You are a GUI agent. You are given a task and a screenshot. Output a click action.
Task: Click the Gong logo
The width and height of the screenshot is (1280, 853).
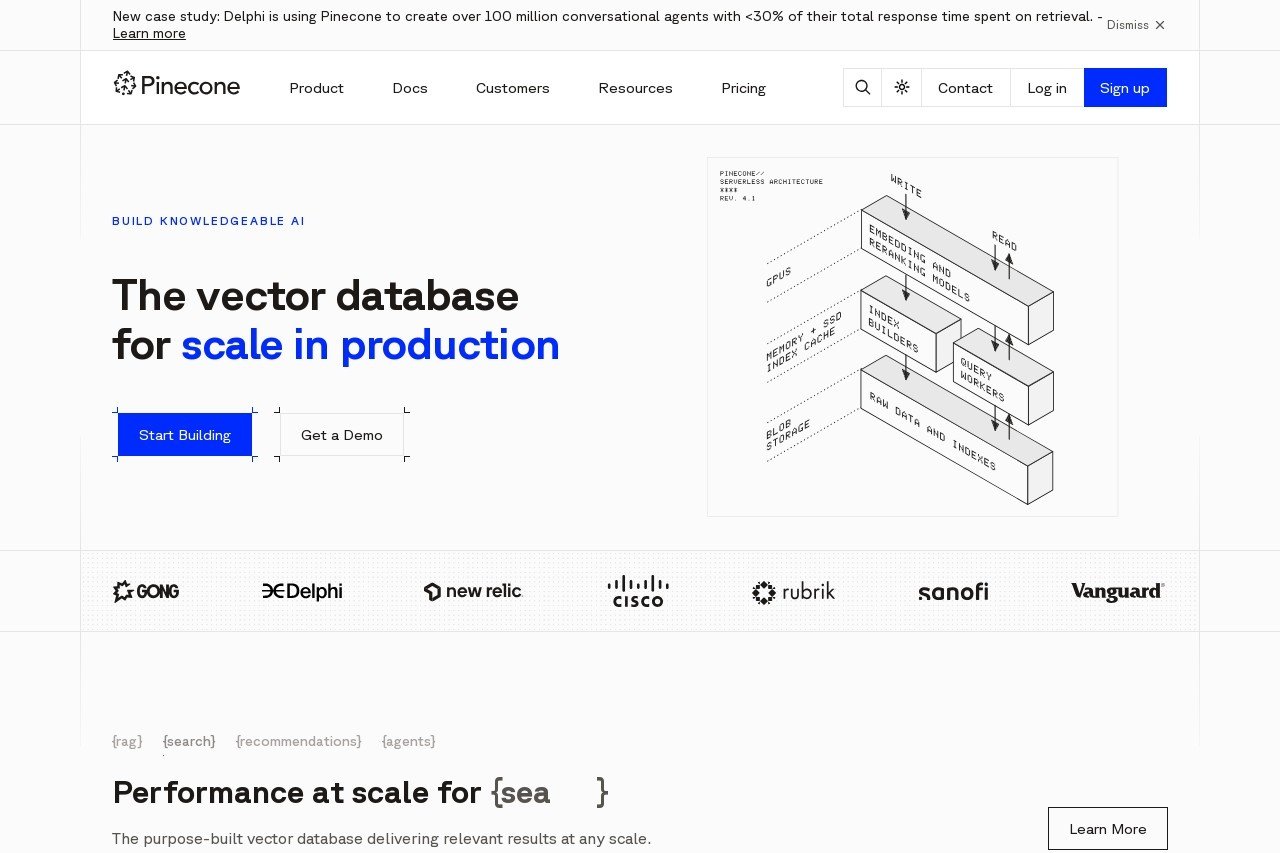pos(146,591)
